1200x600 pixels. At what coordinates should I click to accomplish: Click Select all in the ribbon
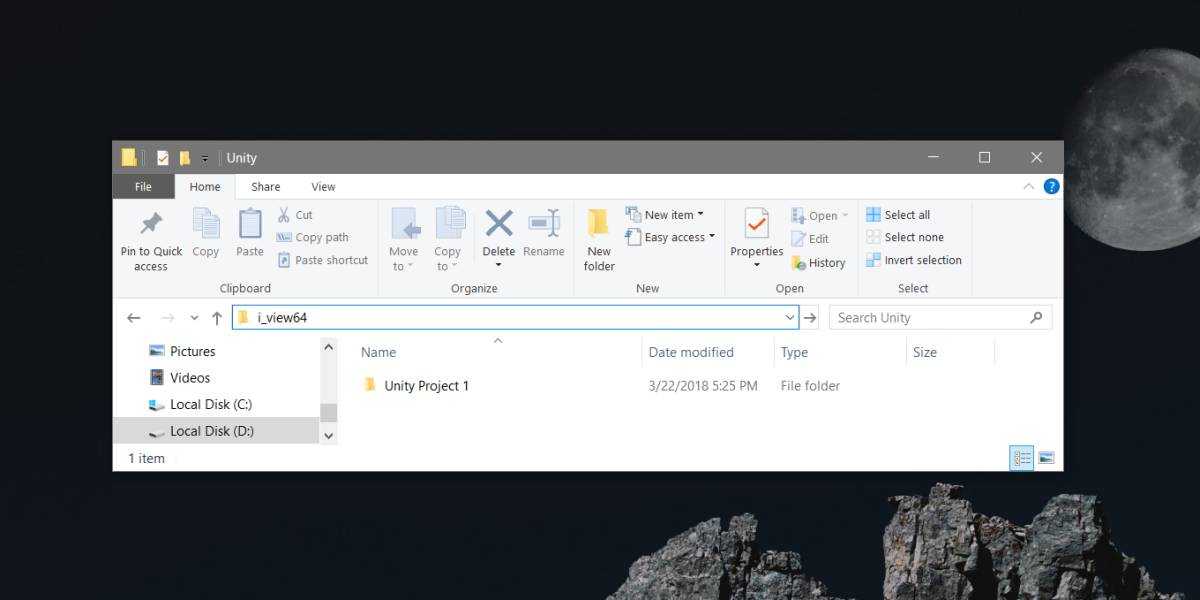pyautogui.click(x=898, y=215)
